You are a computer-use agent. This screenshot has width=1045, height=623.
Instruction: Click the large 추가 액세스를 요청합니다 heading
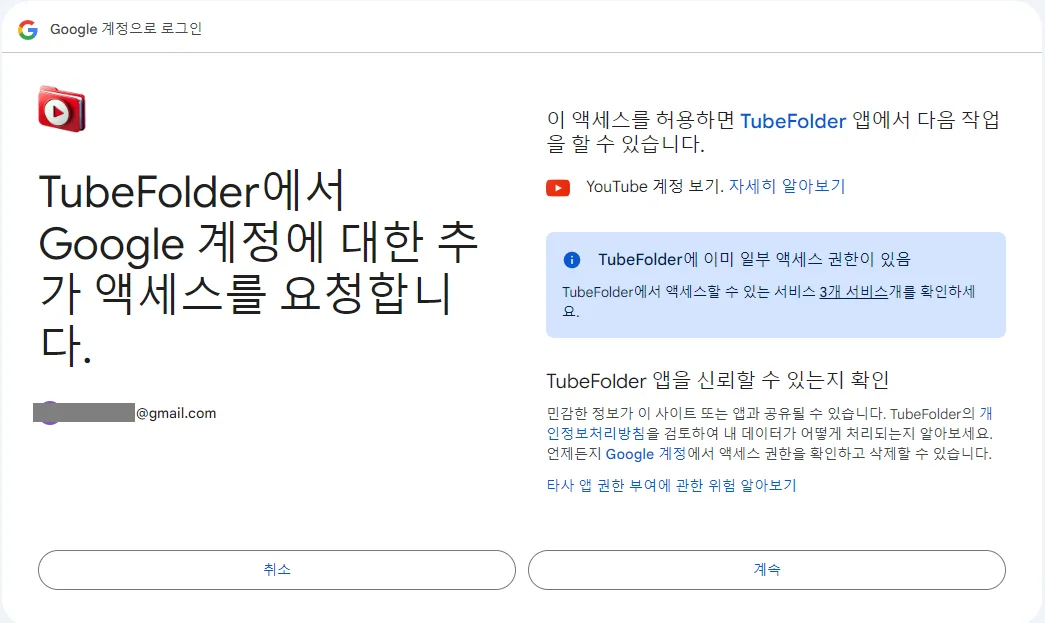[259, 268]
